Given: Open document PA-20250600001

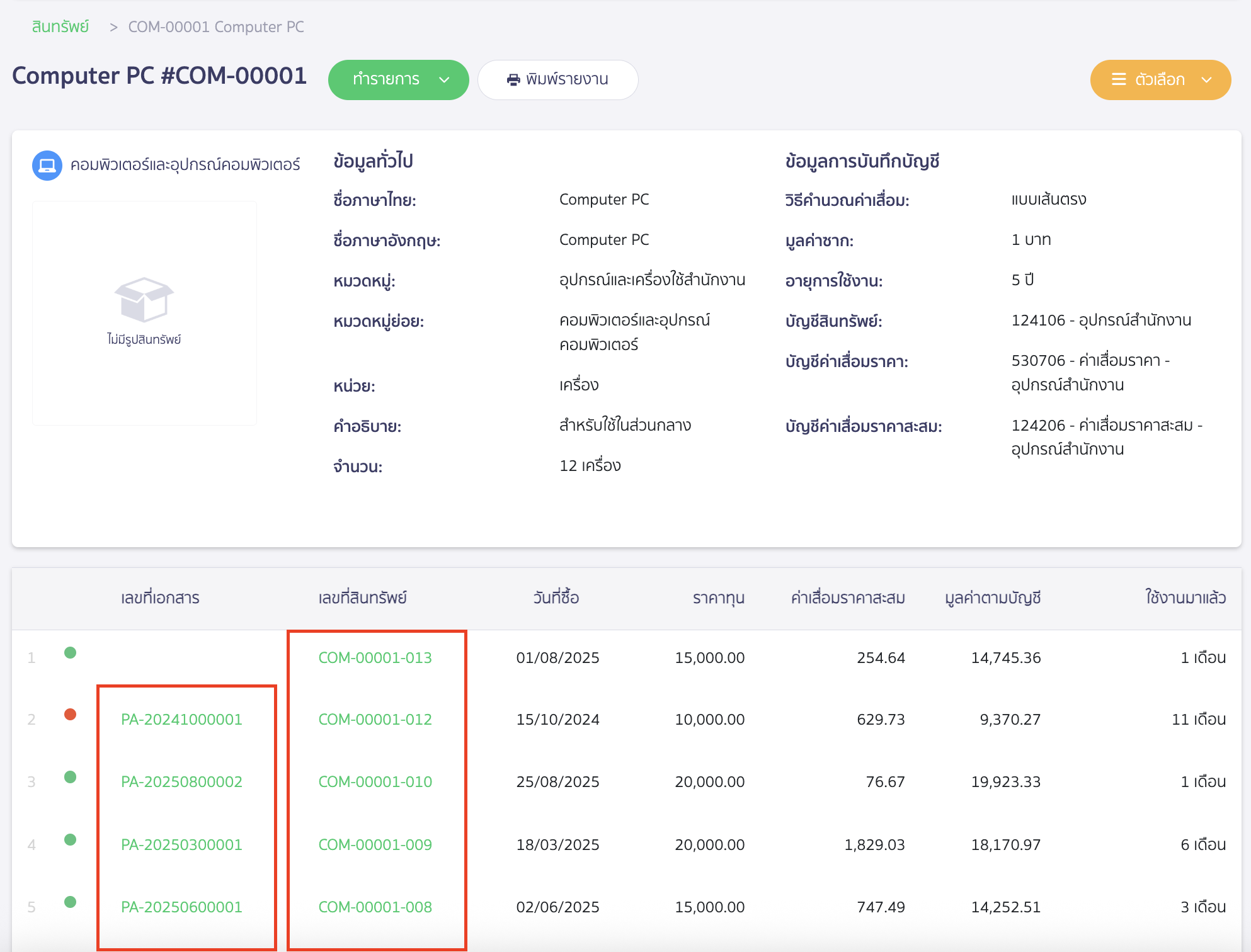Looking at the screenshot, I should click(x=182, y=907).
